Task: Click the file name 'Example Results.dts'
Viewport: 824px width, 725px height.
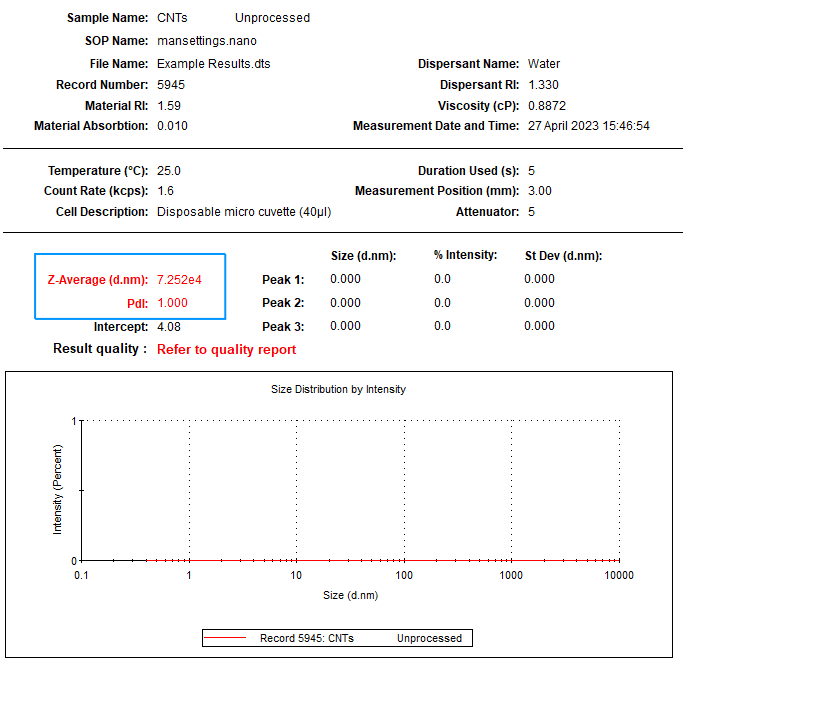Action: (x=214, y=64)
